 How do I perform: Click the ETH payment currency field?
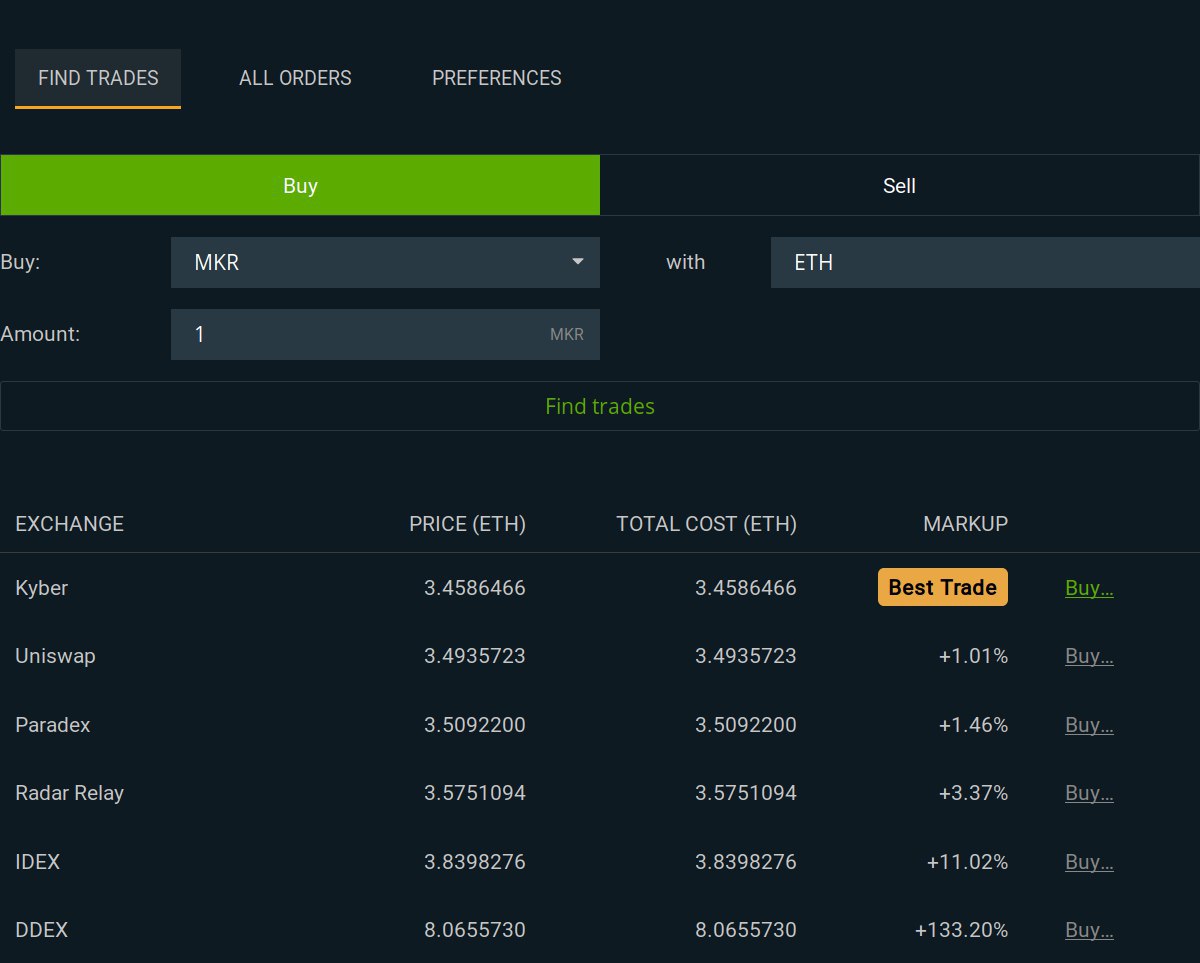[x=985, y=262]
